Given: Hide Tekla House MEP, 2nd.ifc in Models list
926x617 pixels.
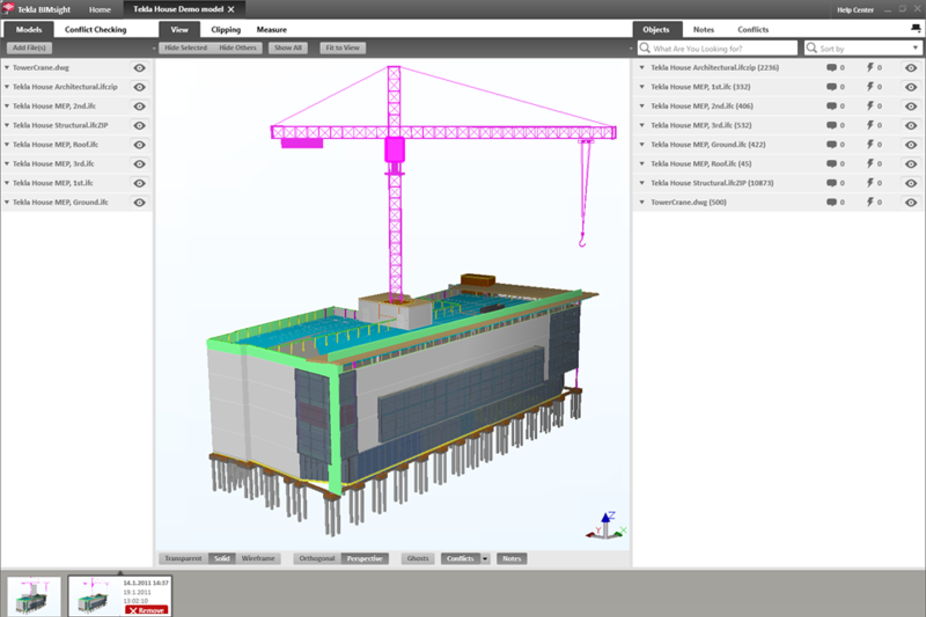Looking at the screenshot, I should 139,106.
